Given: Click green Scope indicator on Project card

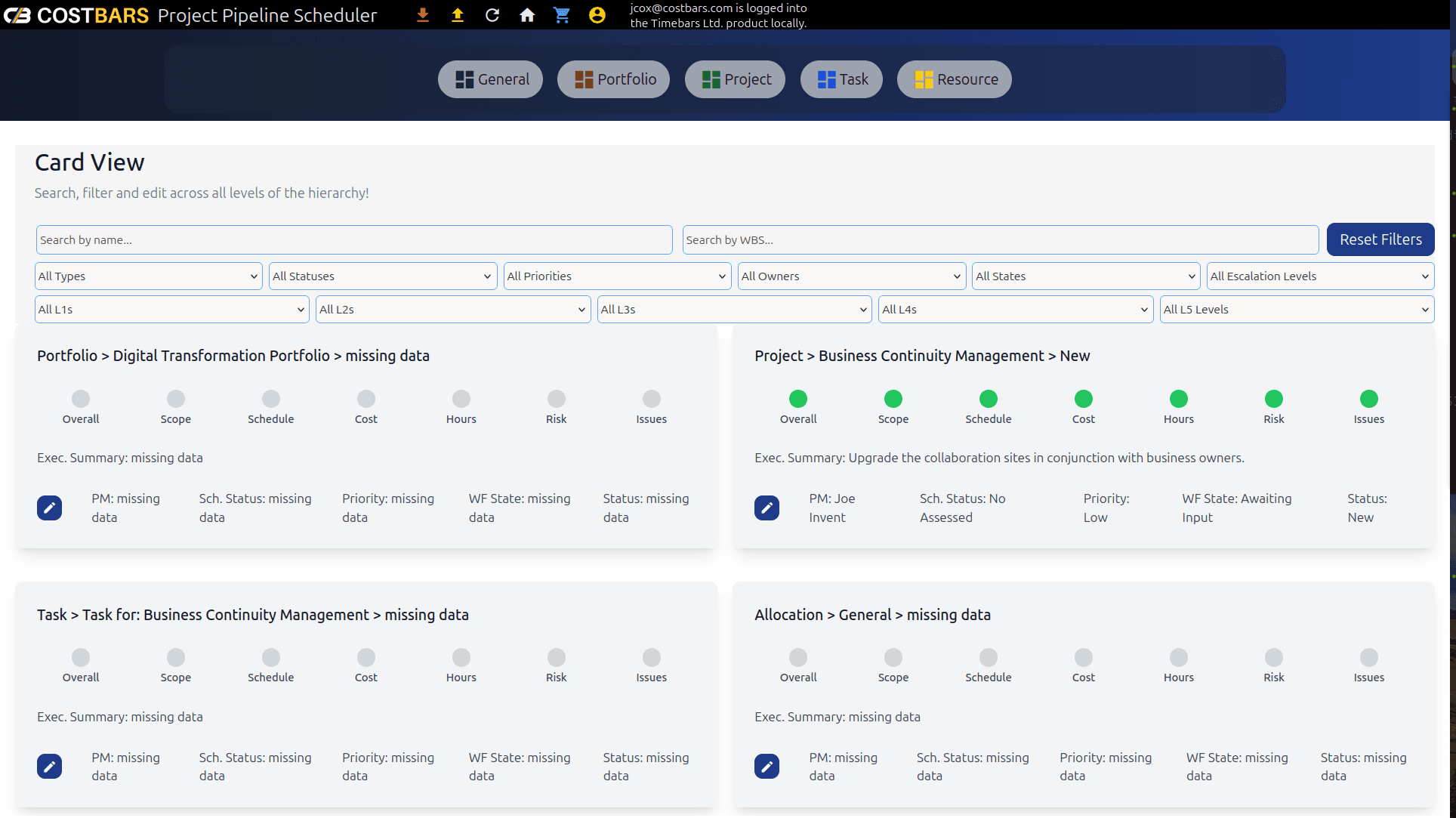Looking at the screenshot, I should tap(893, 399).
